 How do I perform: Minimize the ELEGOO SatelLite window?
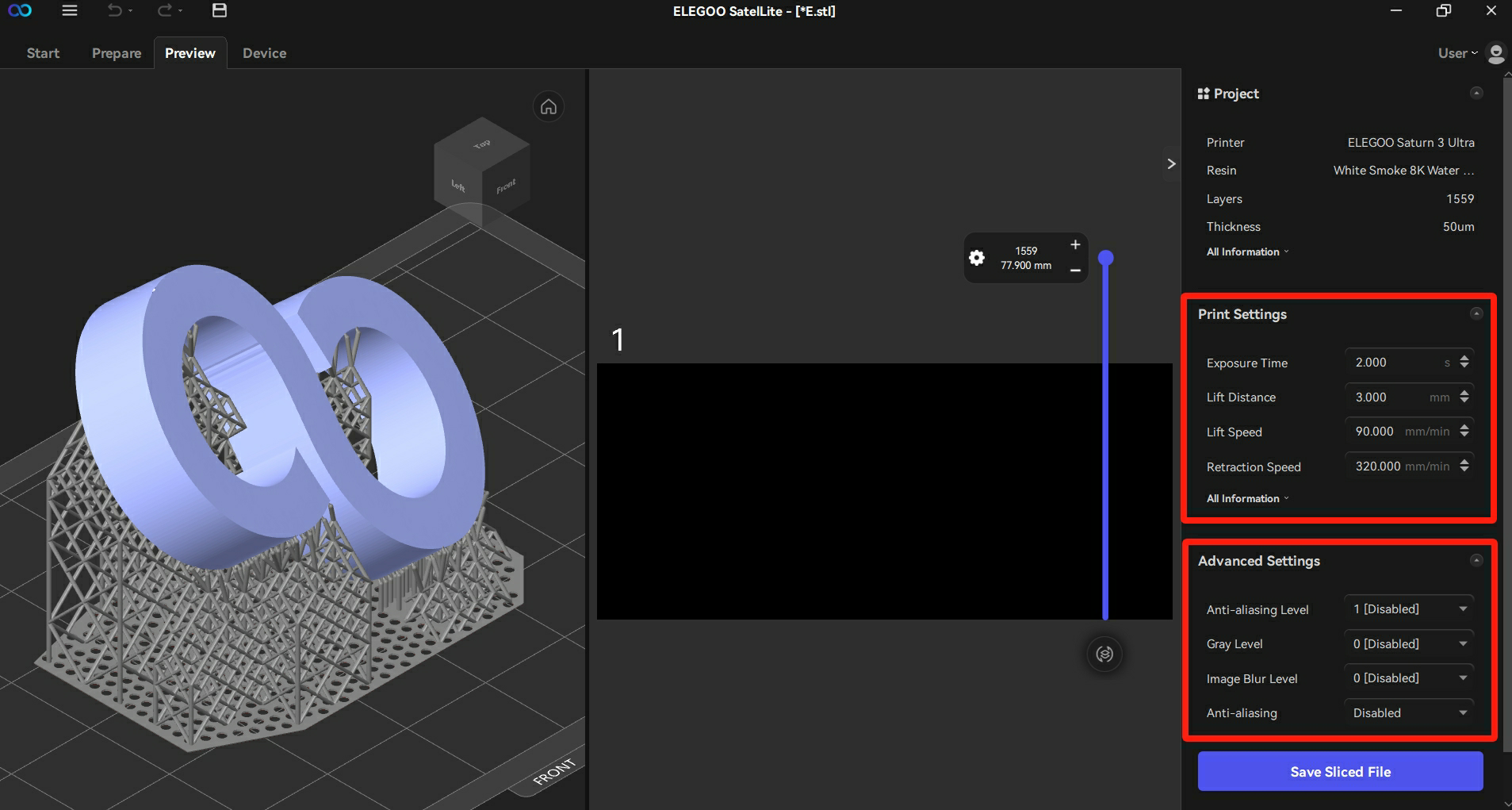1396,10
